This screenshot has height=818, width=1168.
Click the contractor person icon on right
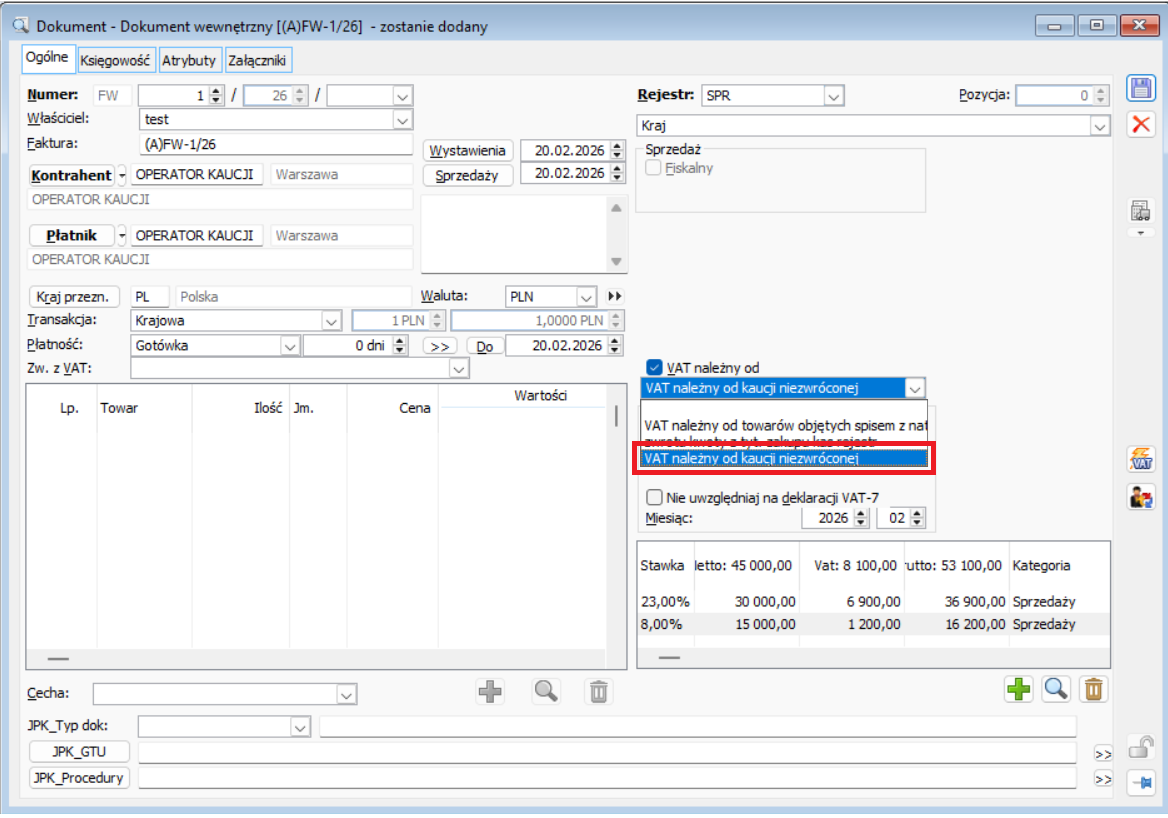pos(1141,496)
